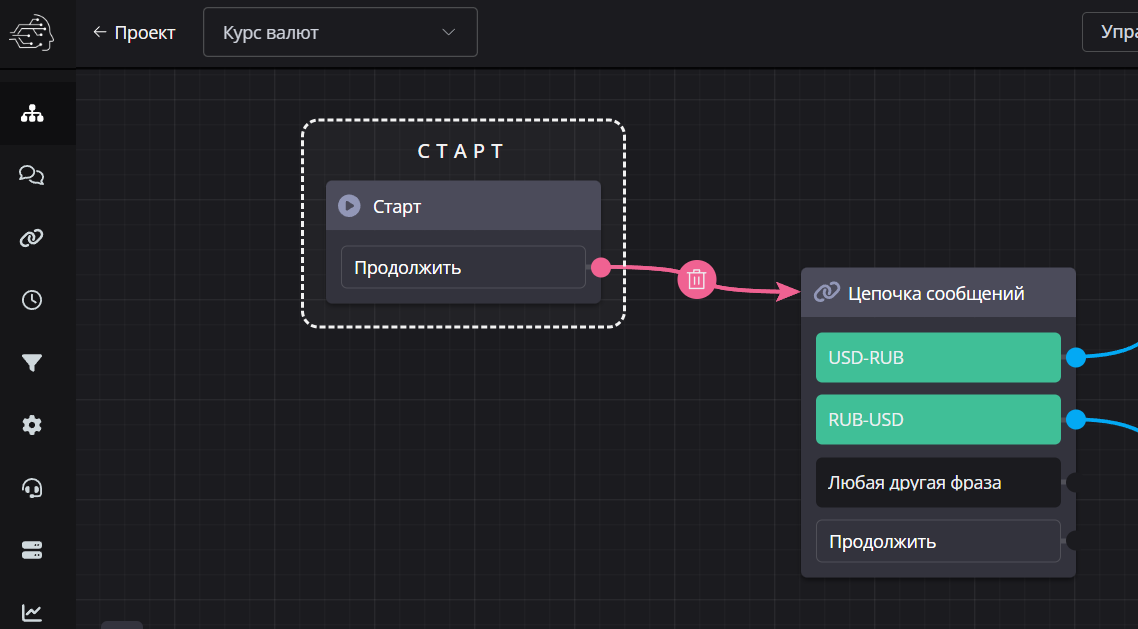
Task: Click Любая другая фраза option
Action: click(x=937, y=483)
